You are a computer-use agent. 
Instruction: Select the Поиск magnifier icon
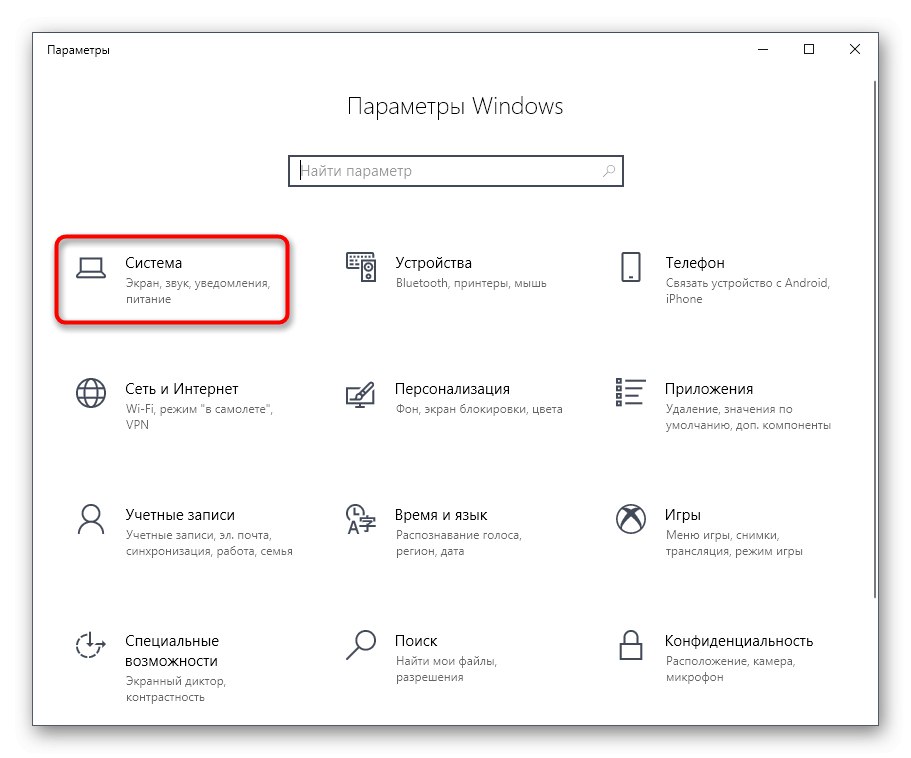361,645
